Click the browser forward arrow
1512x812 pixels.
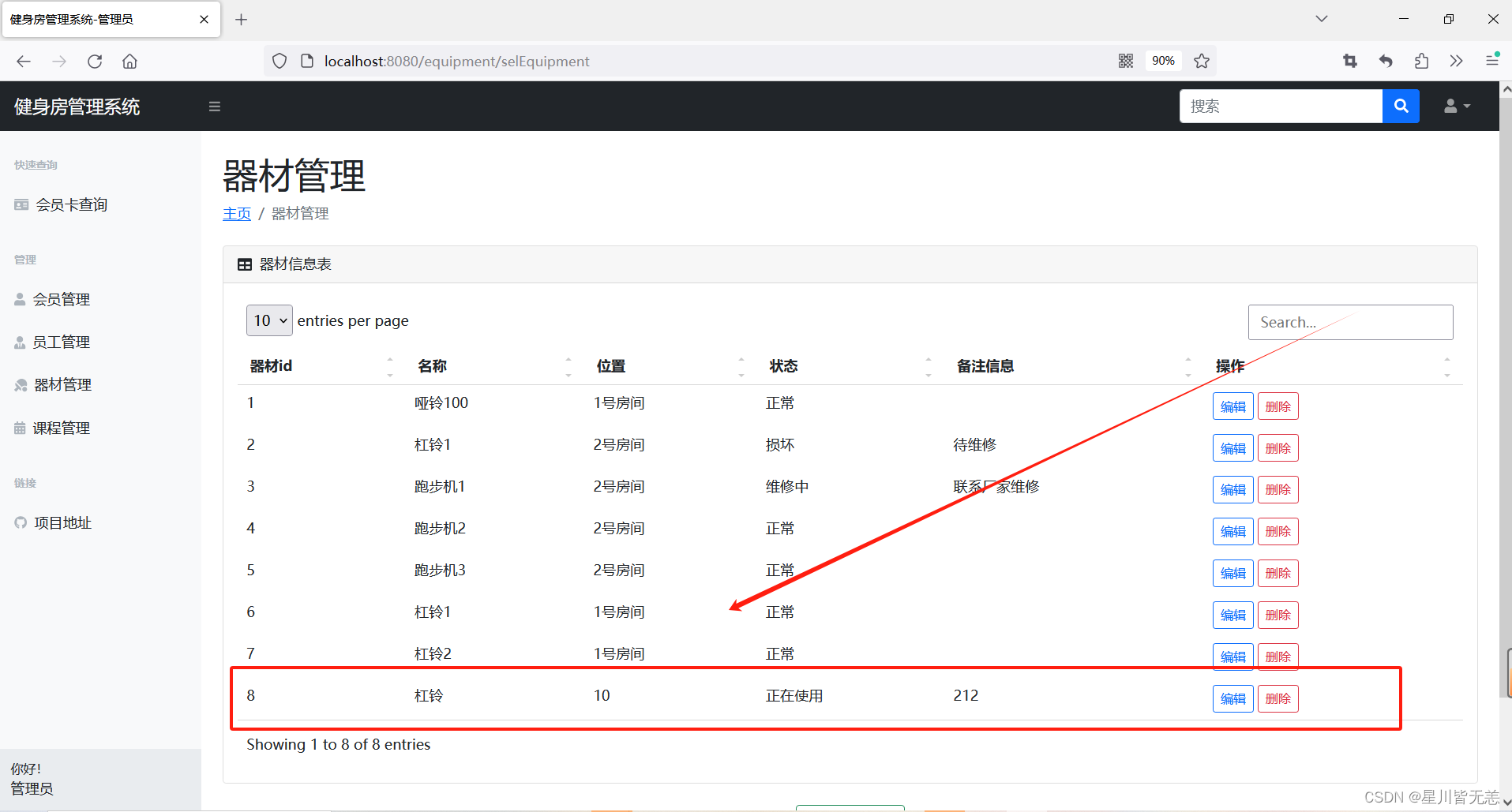coord(59,62)
